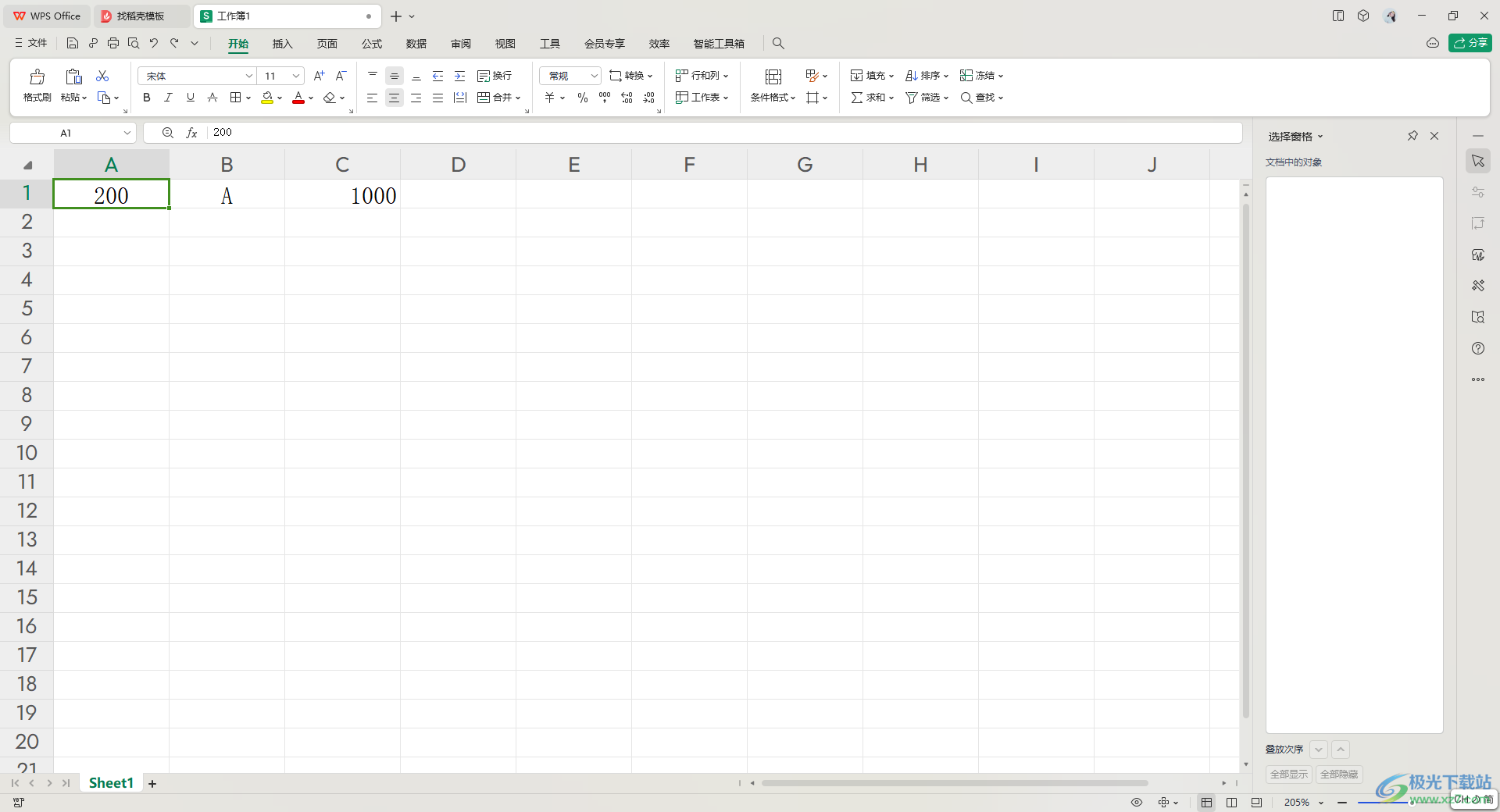The image size is (1500, 812).
Task: Click the strikethrough text icon
Action: (x=212, y=98)
